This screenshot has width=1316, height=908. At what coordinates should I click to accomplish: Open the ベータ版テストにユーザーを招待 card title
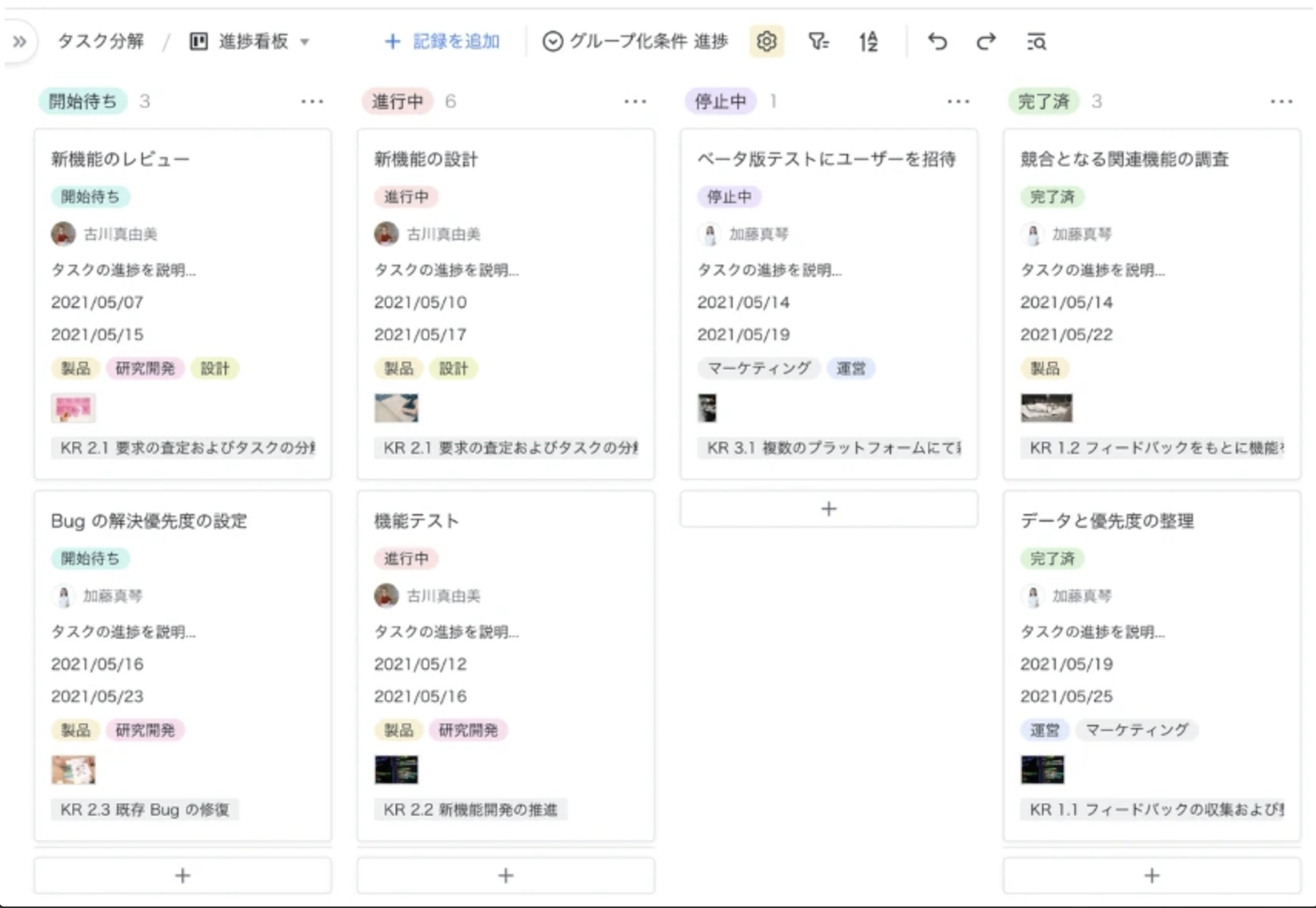click(826, 159)
